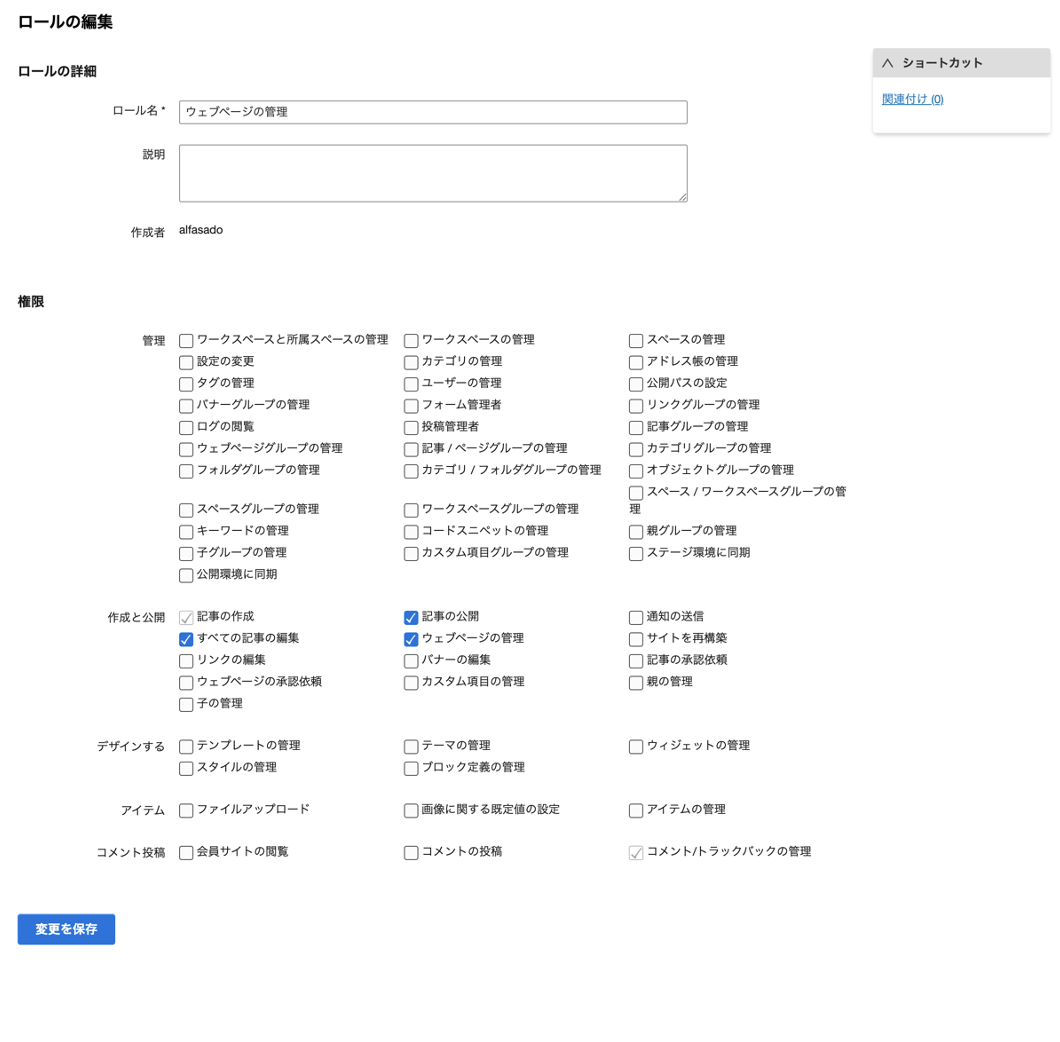
Task: Uncheck すべての記事の編集 permission
Action: click(x=186, y=639)
